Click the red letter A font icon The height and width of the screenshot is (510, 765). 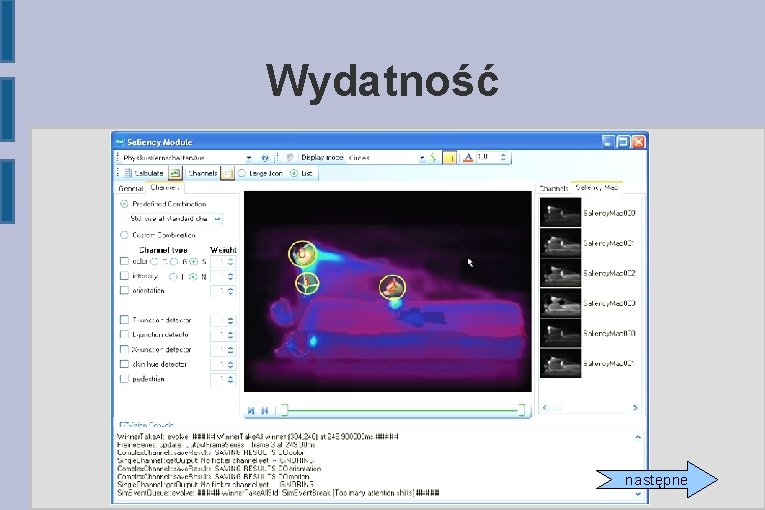[x=468, y=157]
